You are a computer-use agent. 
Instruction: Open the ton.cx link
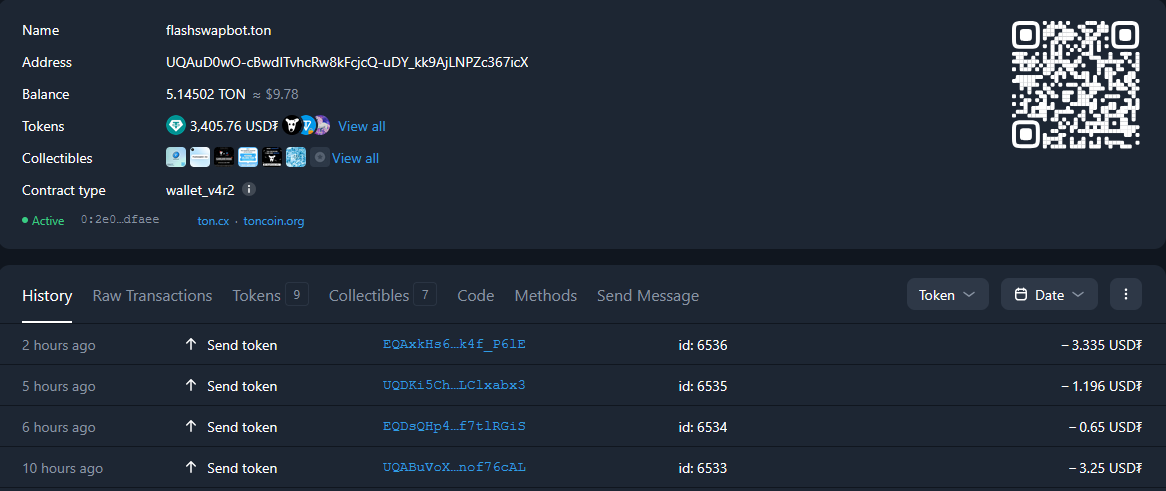point(213,221)
